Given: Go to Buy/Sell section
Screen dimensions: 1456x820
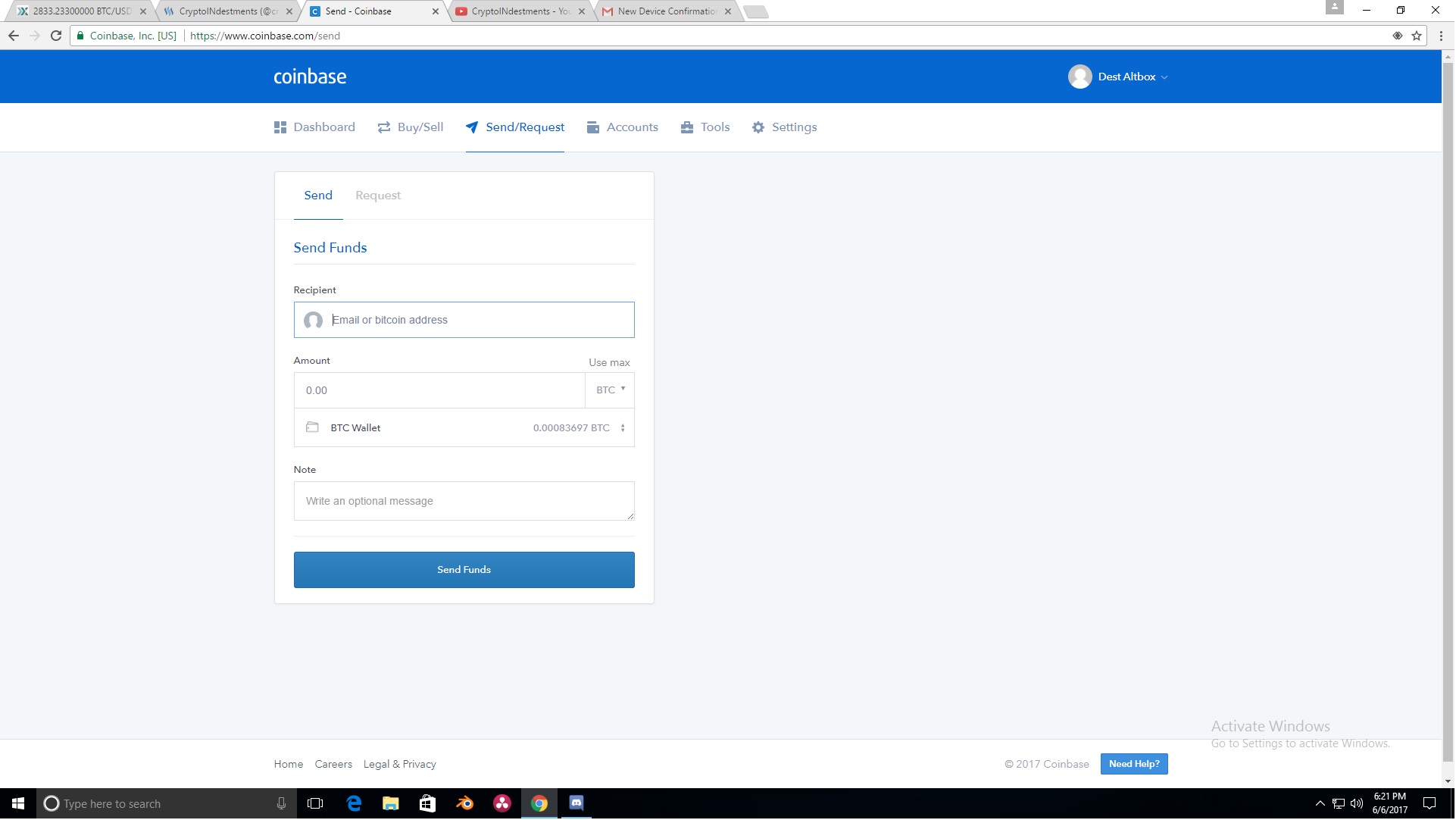Looking at the screenshot, I should pyautogui.click(x=411, y=127).
